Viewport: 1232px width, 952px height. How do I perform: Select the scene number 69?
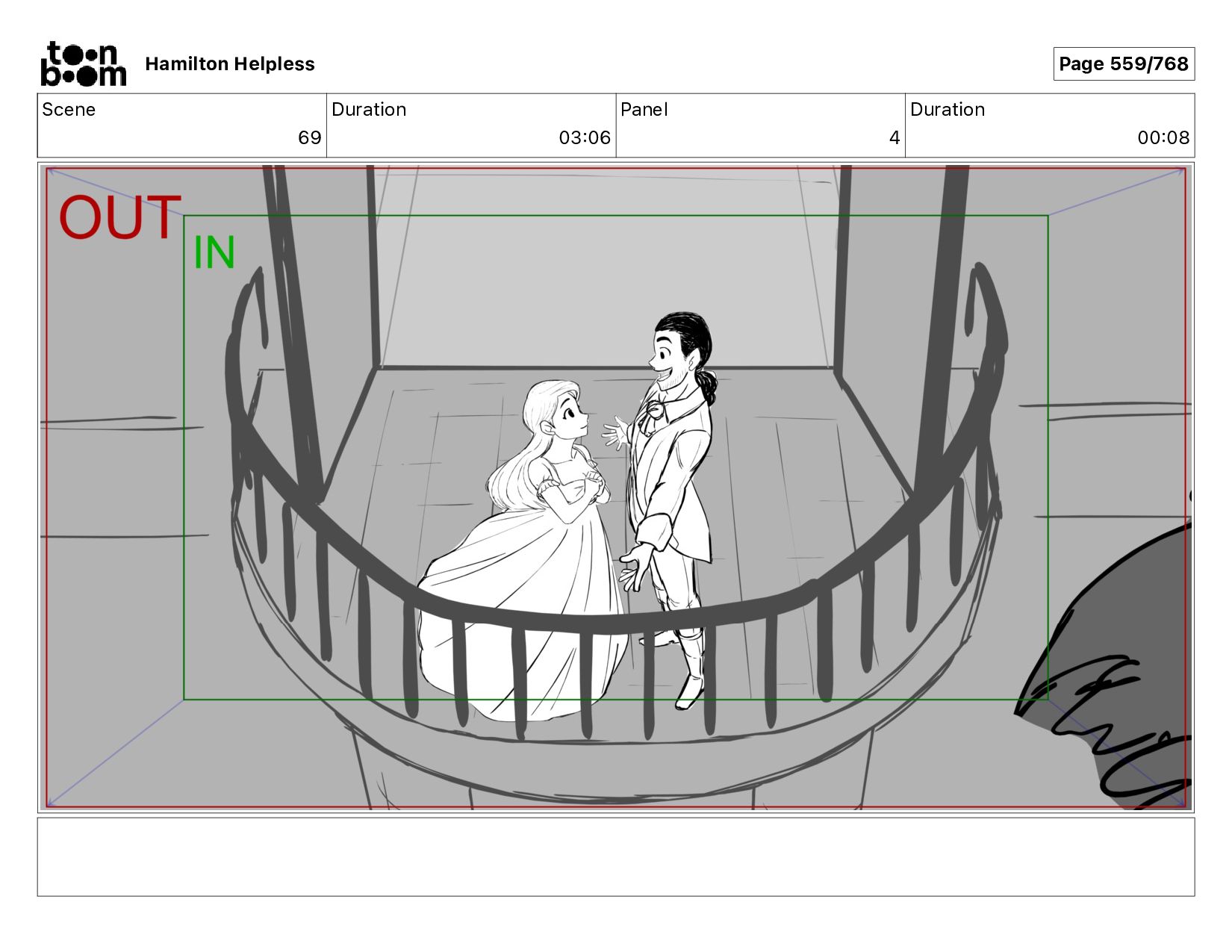[310, 137]
